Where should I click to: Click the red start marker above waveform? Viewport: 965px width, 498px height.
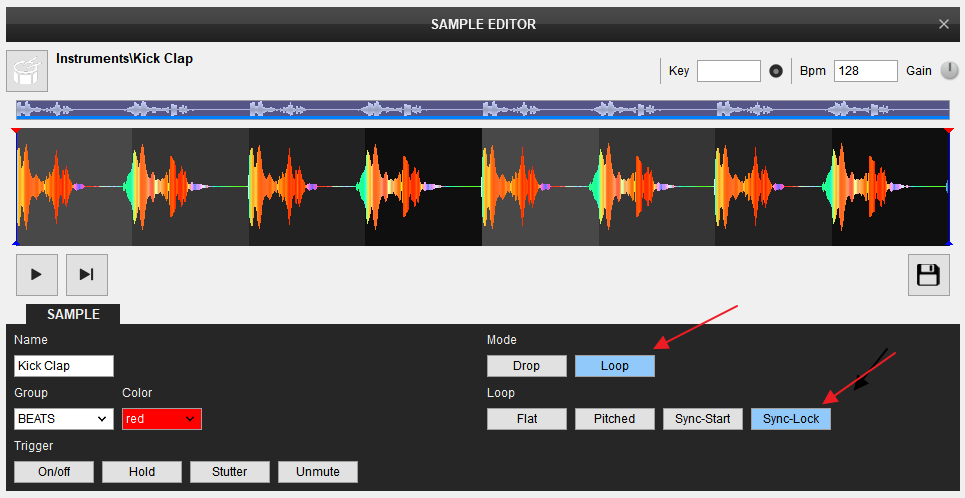pyautogui.click(x=16, y=131)
